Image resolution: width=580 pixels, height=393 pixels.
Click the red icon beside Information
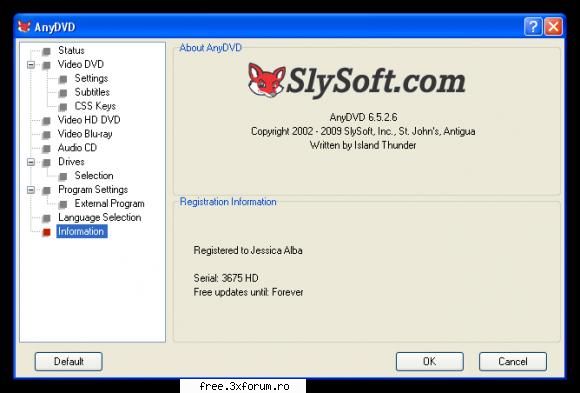point(46,232)
